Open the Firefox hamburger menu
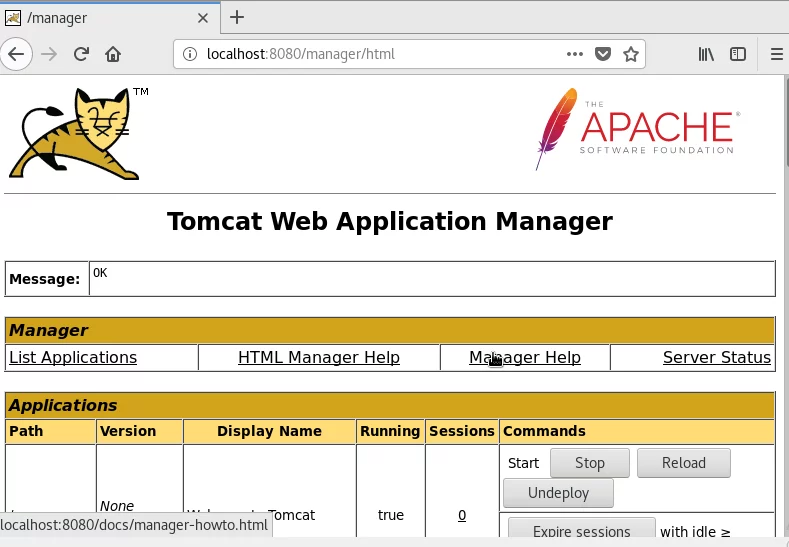789x547 pixels. click(776, 54)
